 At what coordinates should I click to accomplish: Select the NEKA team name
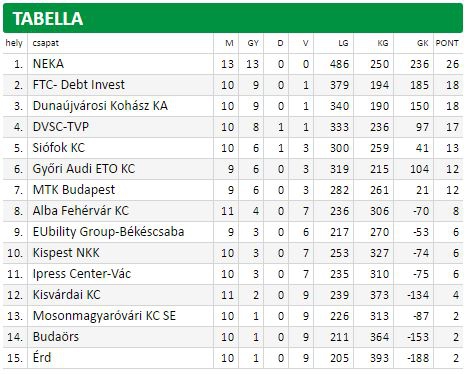click(x=48, y=64)
